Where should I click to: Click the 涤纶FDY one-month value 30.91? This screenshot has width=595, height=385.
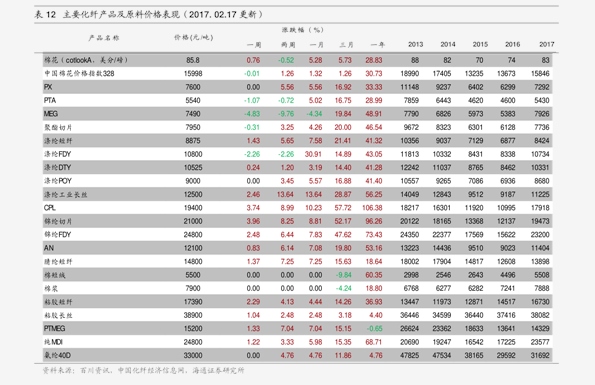click(x=313, y=154)
